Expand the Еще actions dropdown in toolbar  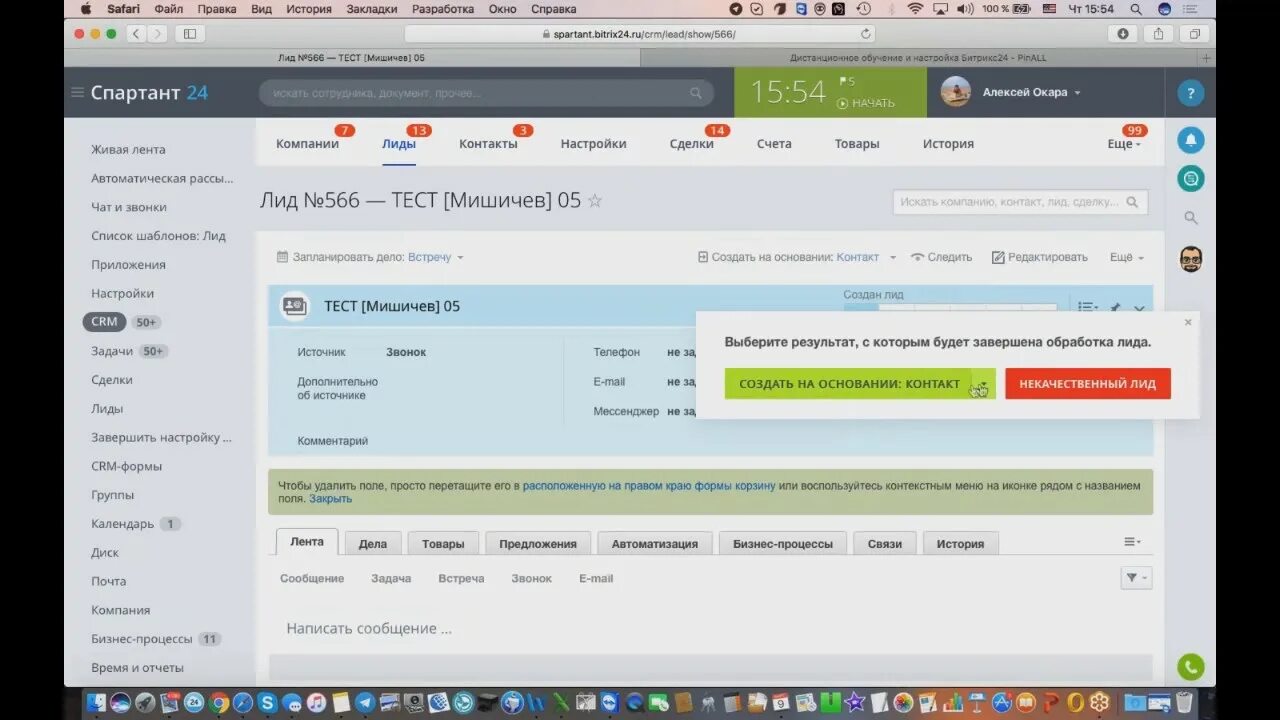tap(1127, 257)
